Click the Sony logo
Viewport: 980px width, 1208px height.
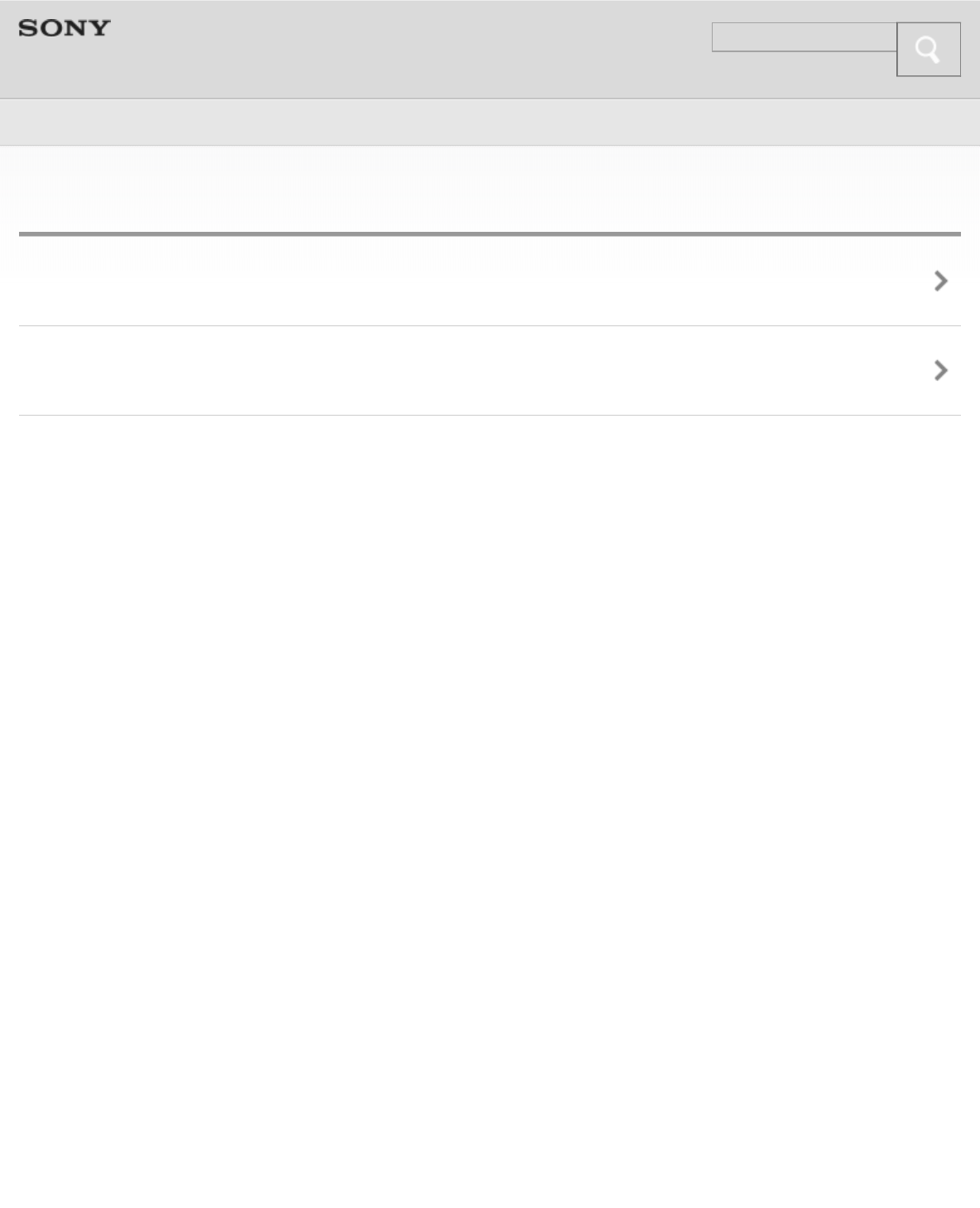pyautogui.click(x=65, y=28)
